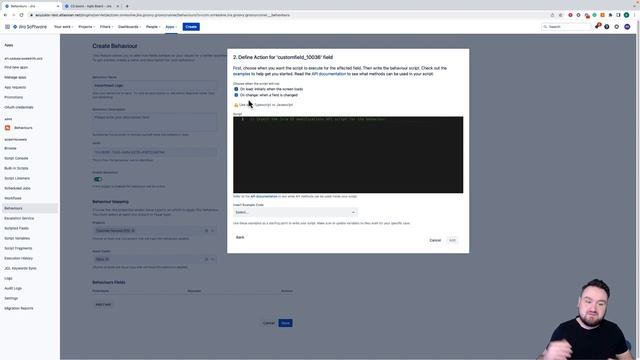The height and width of the screenshot is (360, 640).
Task: Open the Jira app switcher grid icon
Action: [x=7, y=27]
